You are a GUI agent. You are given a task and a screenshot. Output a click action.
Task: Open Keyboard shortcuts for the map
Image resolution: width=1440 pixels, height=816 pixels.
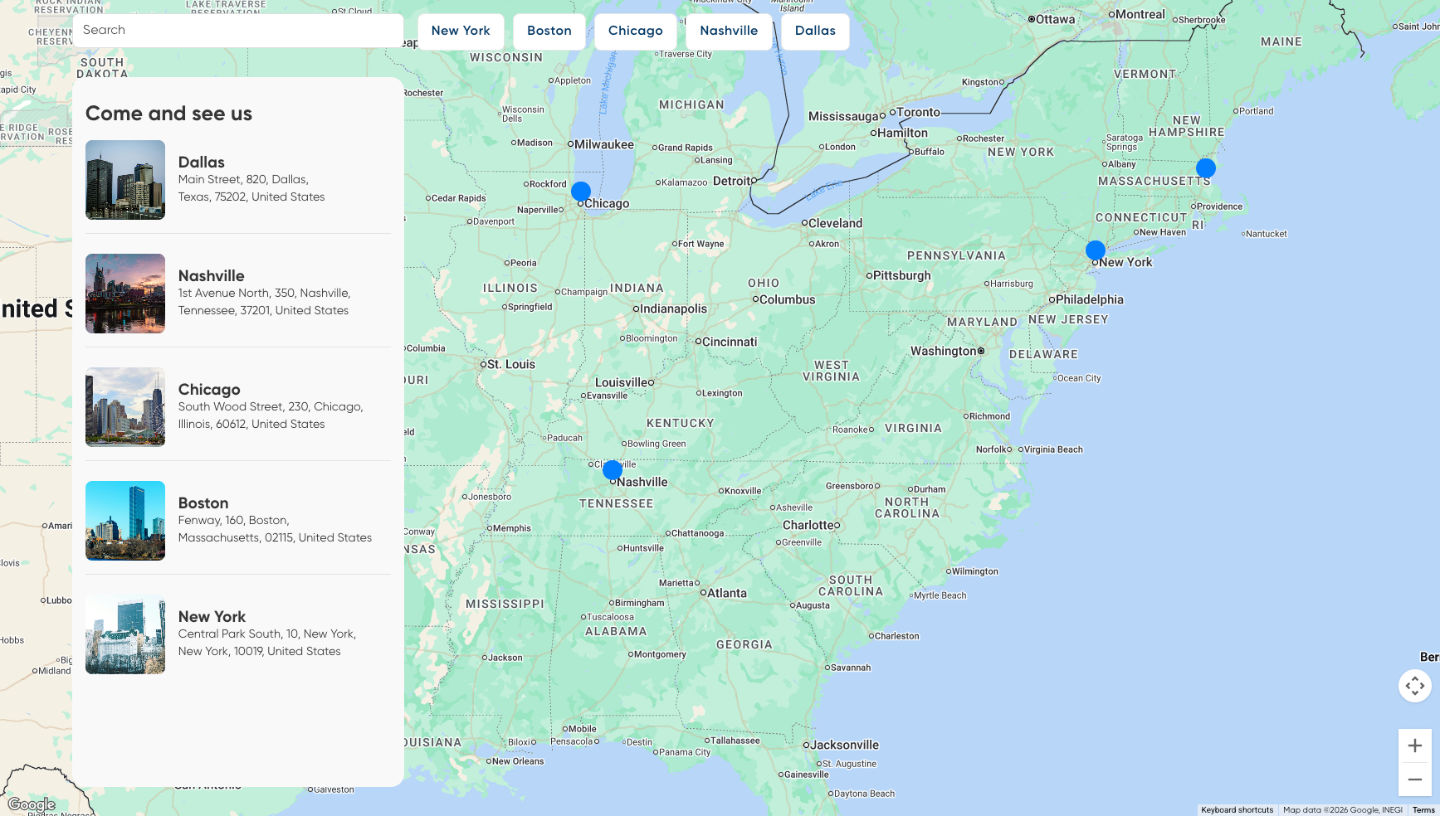pos(1237,810)
